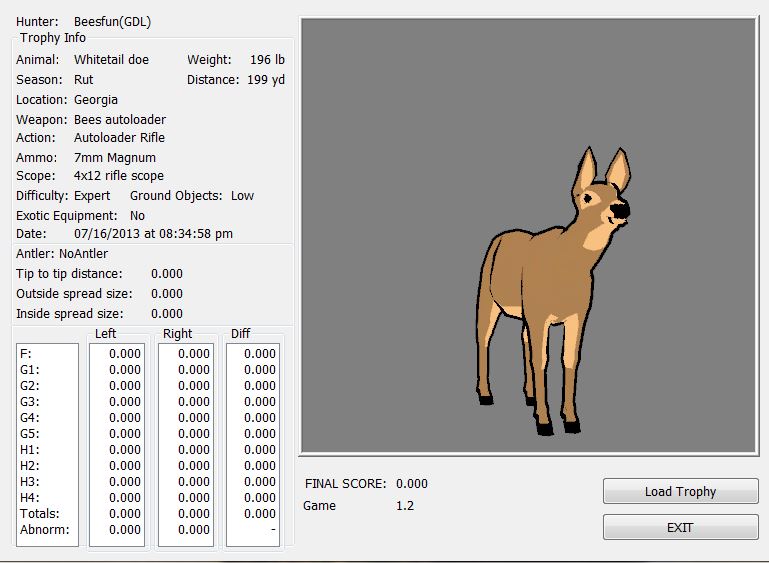The height and width of the screenshot is (563, 769).
Task: Click the FINAL SCORE value 0.000
Action: (x=412, y=484)
